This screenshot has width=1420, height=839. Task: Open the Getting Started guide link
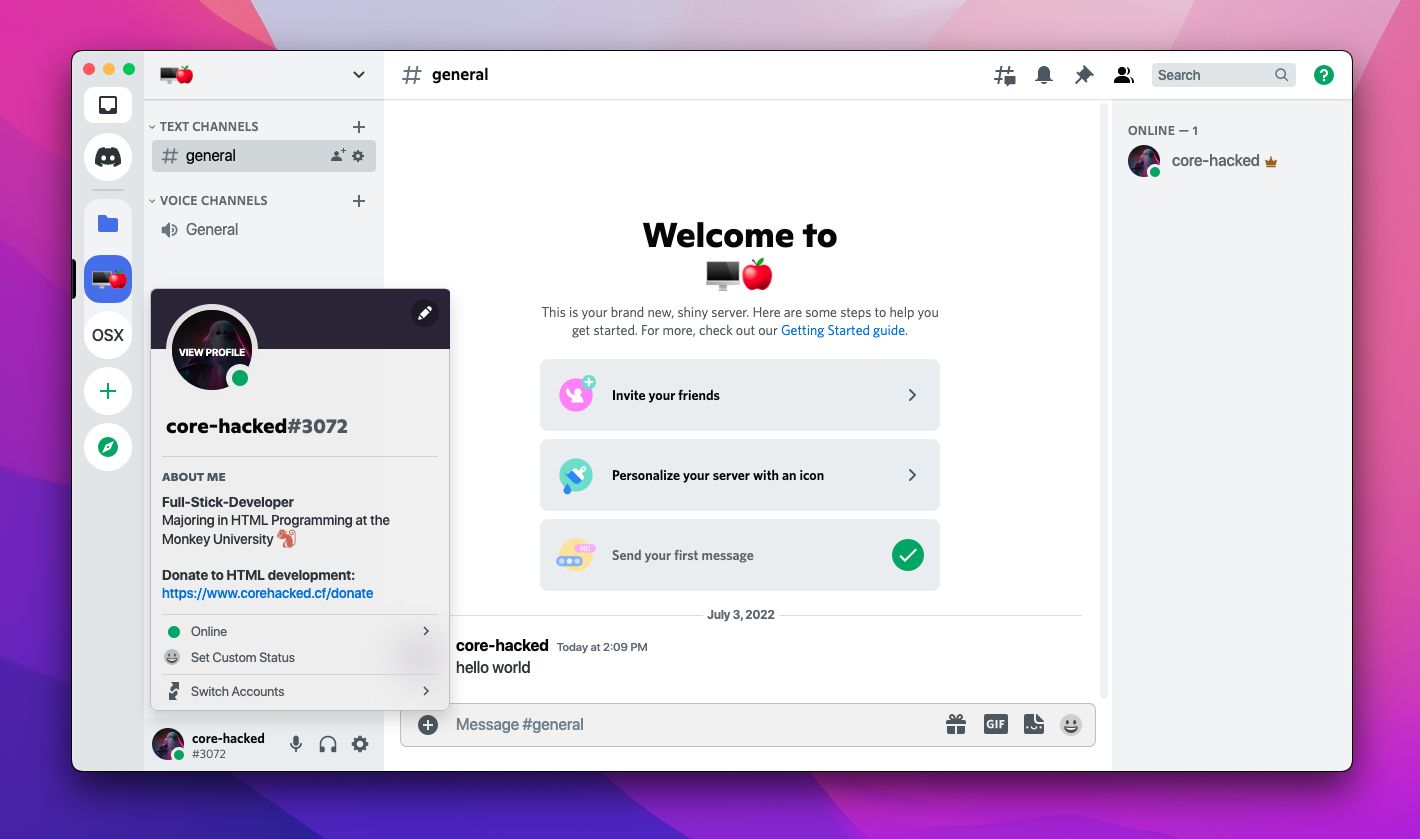[843, 331]
